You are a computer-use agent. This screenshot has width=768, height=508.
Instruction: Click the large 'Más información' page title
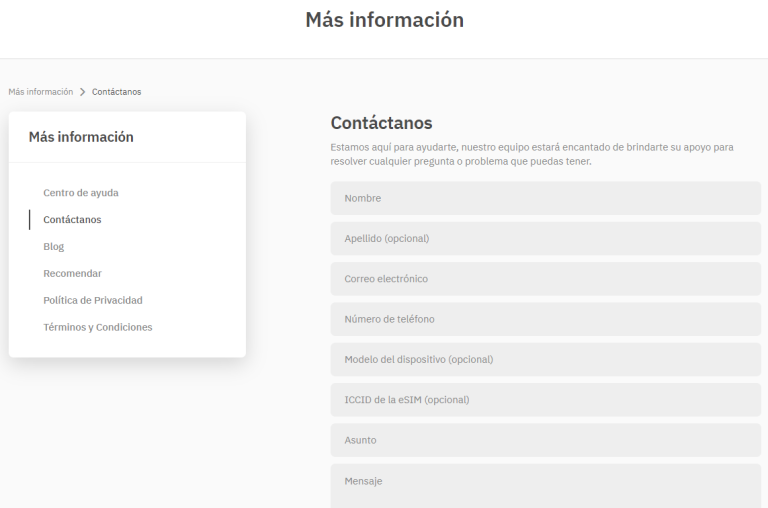(x=384, y=20)
